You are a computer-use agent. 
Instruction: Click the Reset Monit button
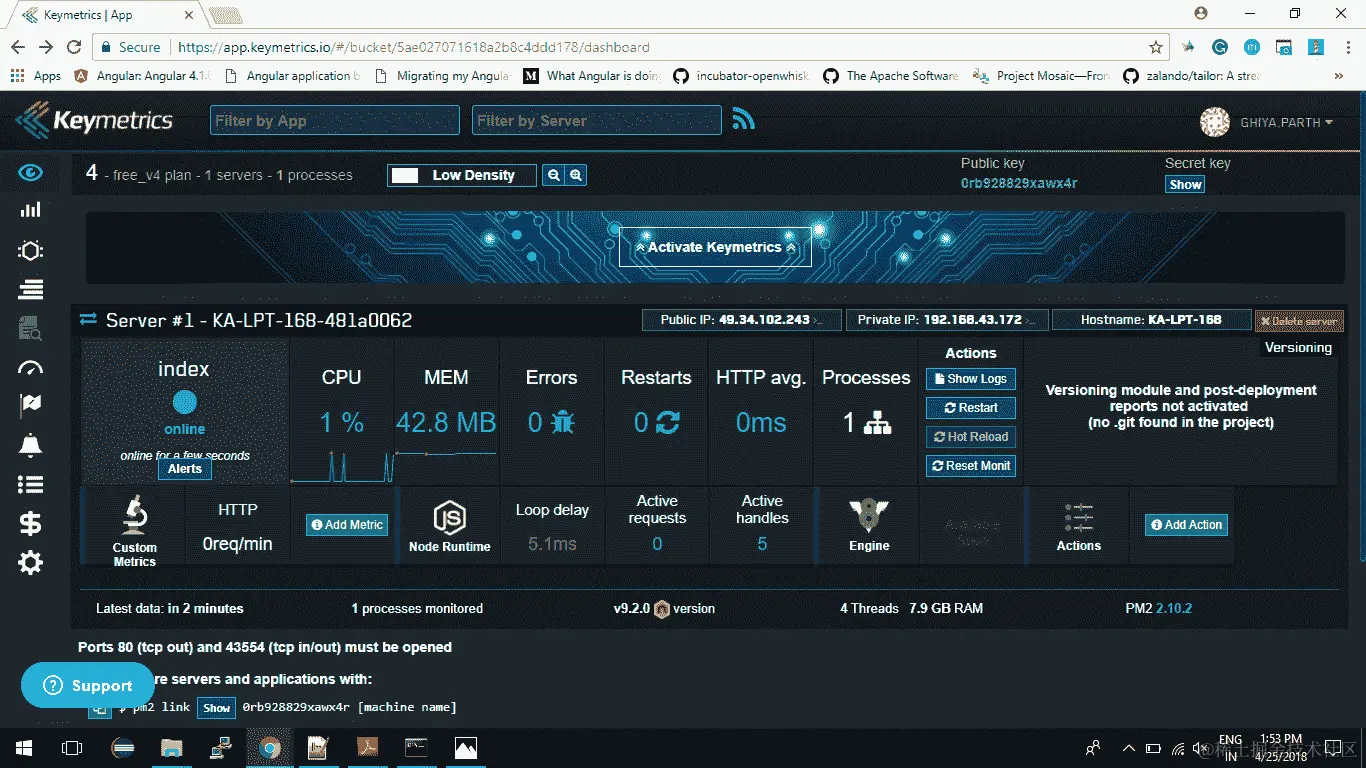click(x=971, y=466)
